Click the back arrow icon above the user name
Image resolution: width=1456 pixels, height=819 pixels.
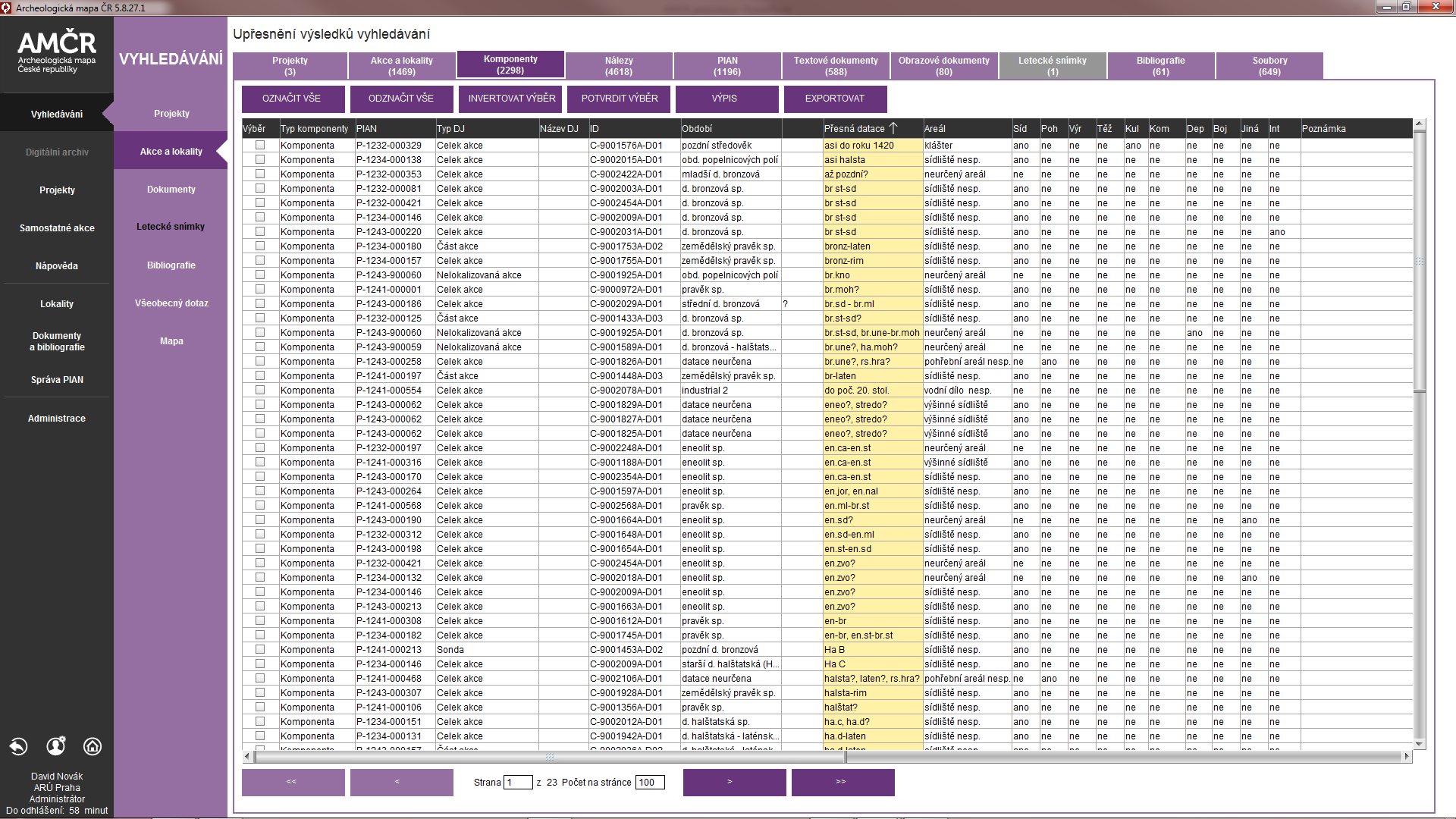click(x=18, y=746)
